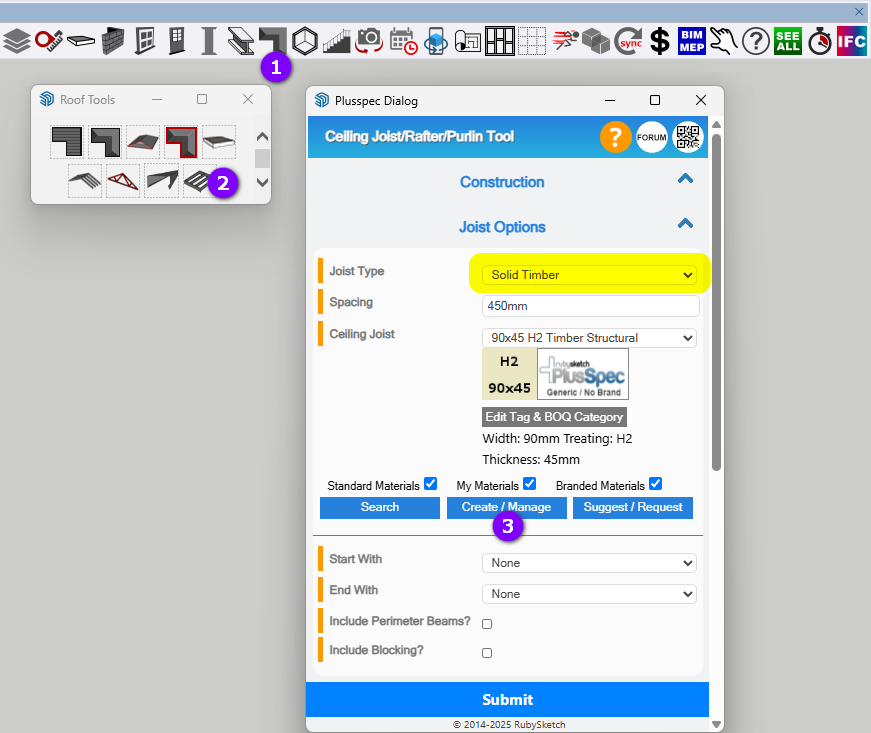Screen dimensions: 871x733
Task: Open the Joist Type dropdown
Action: pos(589,275)
